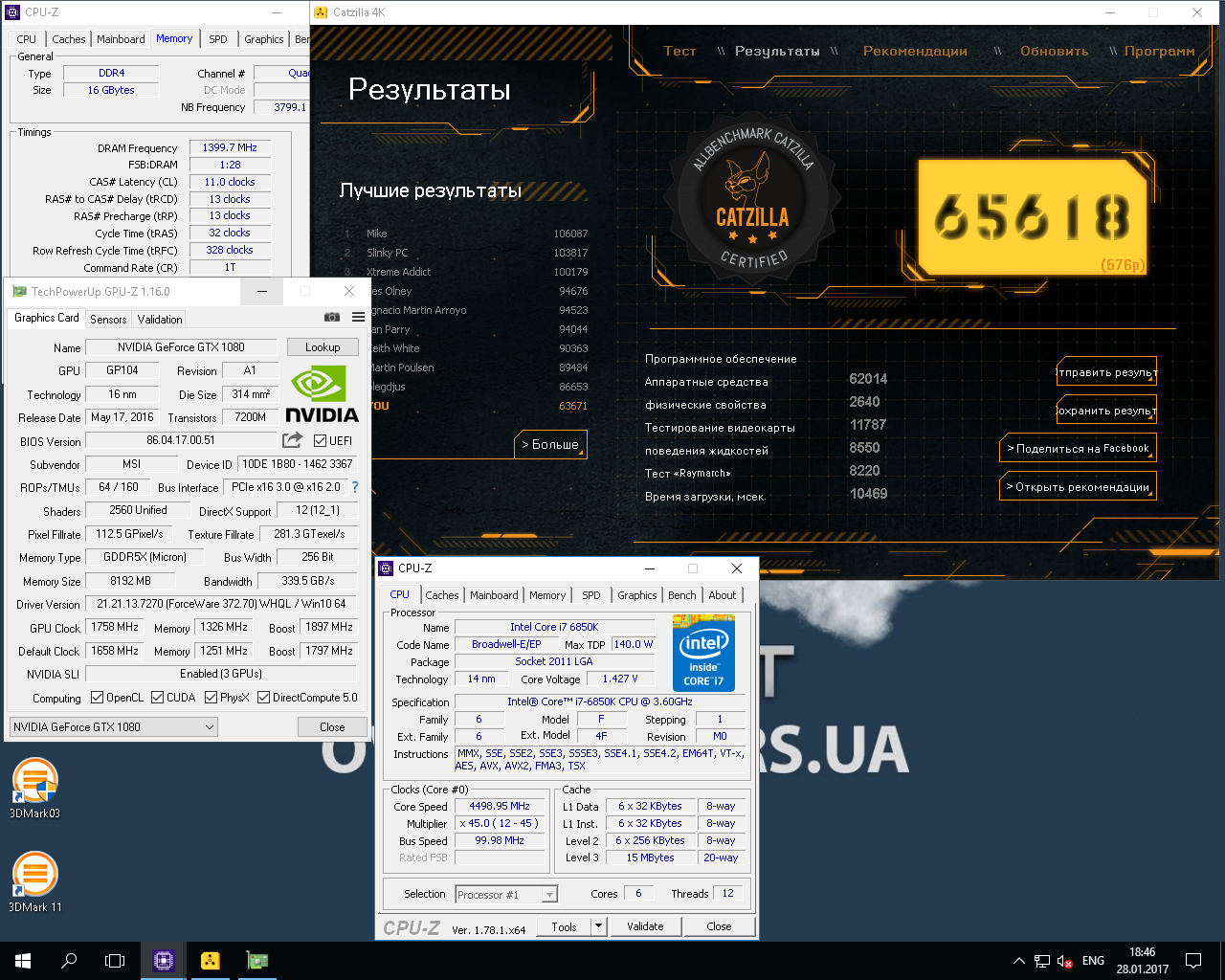The width and height of the screenshot is (1225, 980).
Task: Click the Close button in GPU-Z
Action: [332, 727]
